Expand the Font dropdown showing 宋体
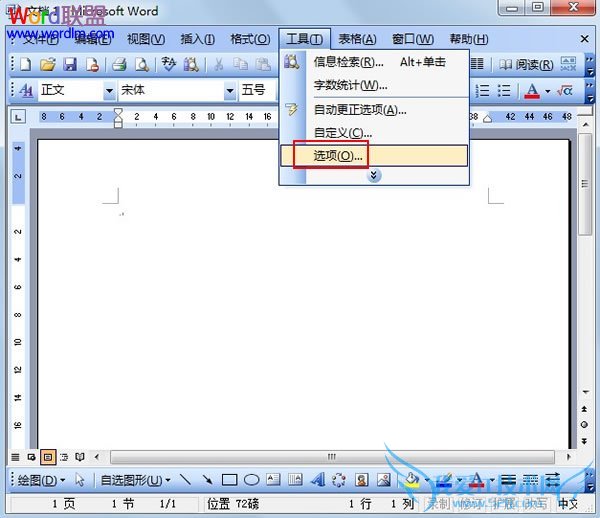 point(230,91)
